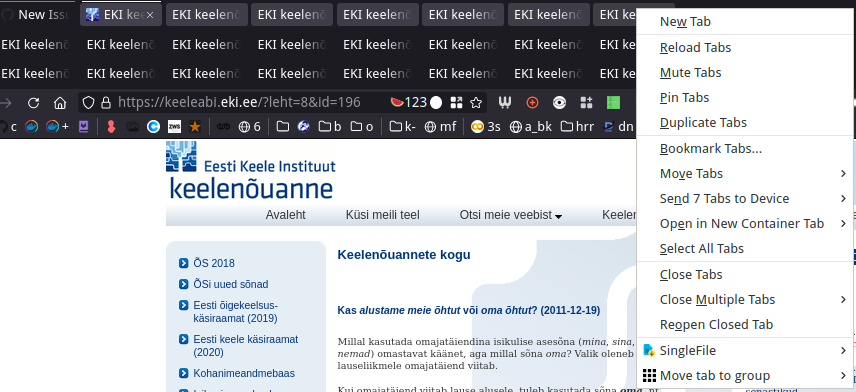
Task: Choose Duplicate Tabs menu entry
Action: tap(746, 123)
